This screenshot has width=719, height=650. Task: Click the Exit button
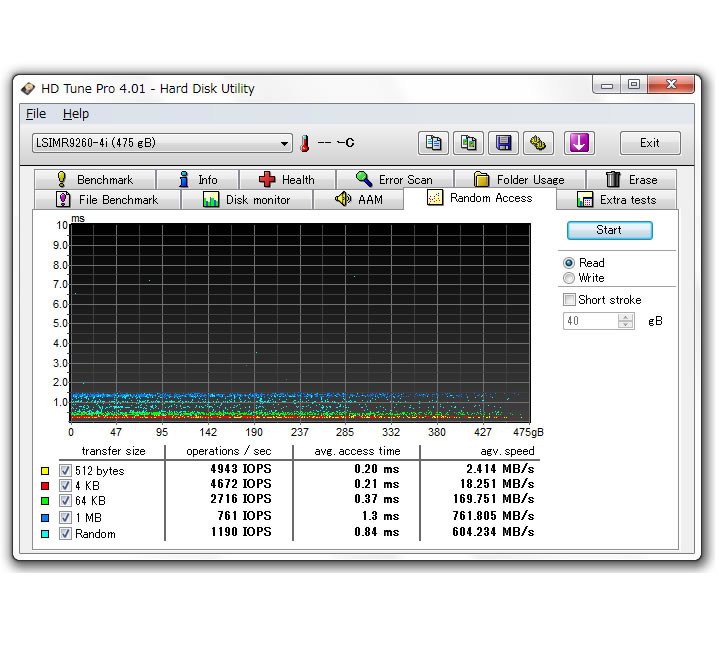[x=650, y=143]
